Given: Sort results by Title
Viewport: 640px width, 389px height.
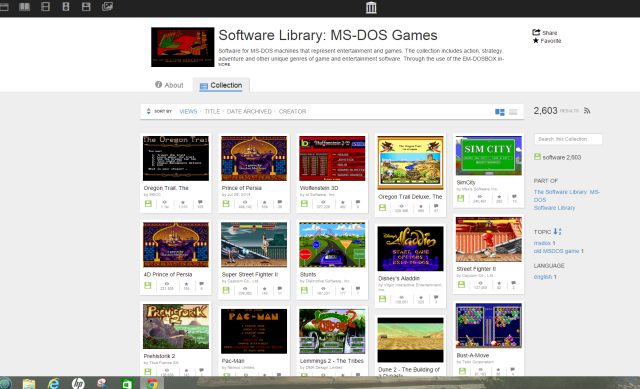Looking at the screenshot, I should pos(212,111).
